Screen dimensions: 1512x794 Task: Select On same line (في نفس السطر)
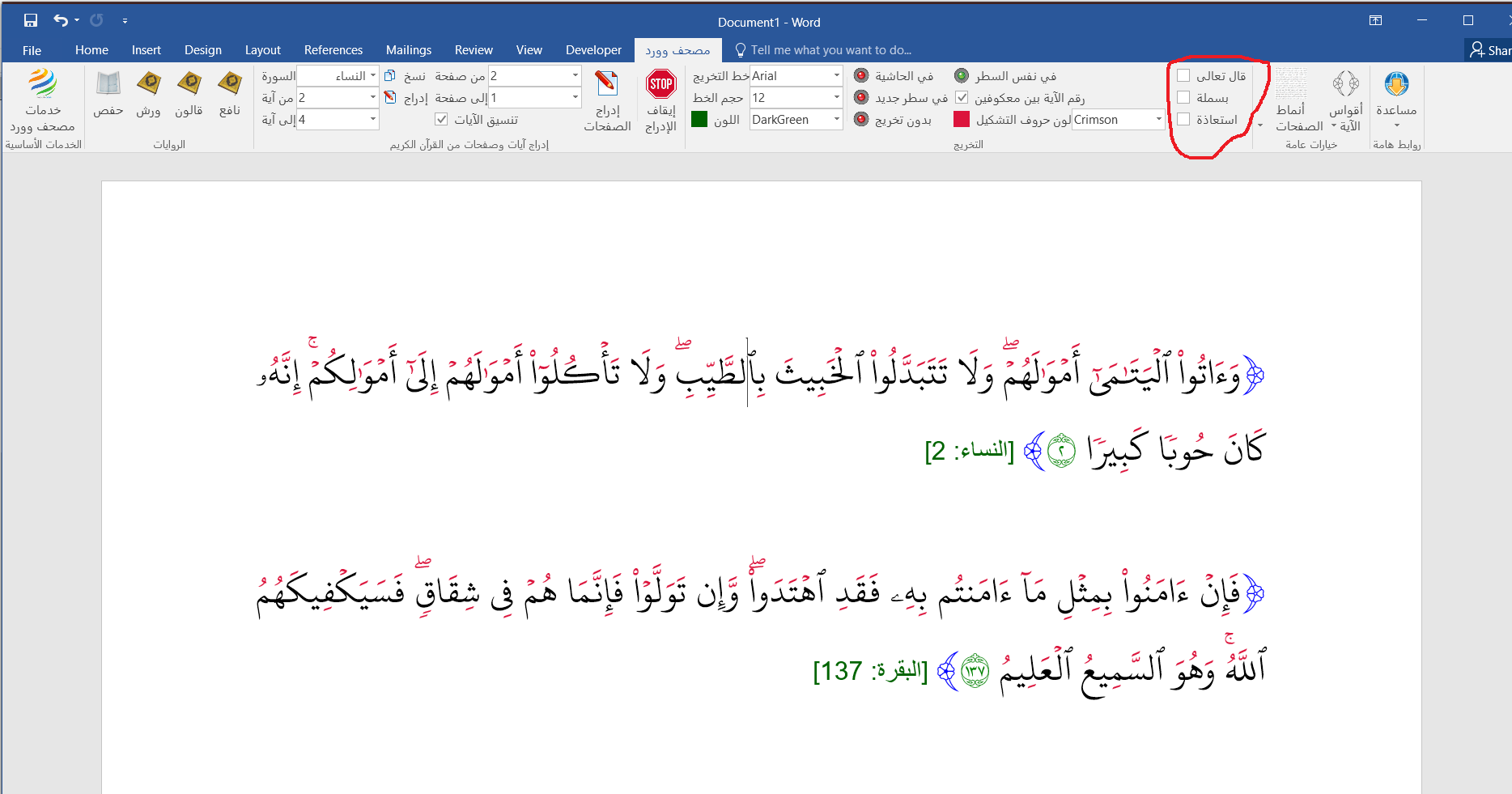(x=961, y=75)
